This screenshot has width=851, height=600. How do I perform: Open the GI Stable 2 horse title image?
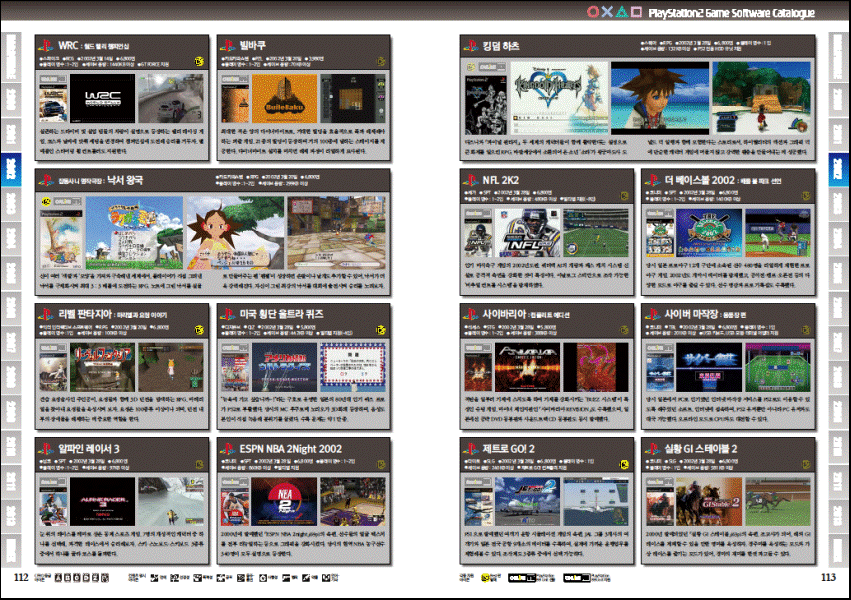[709, 501]
